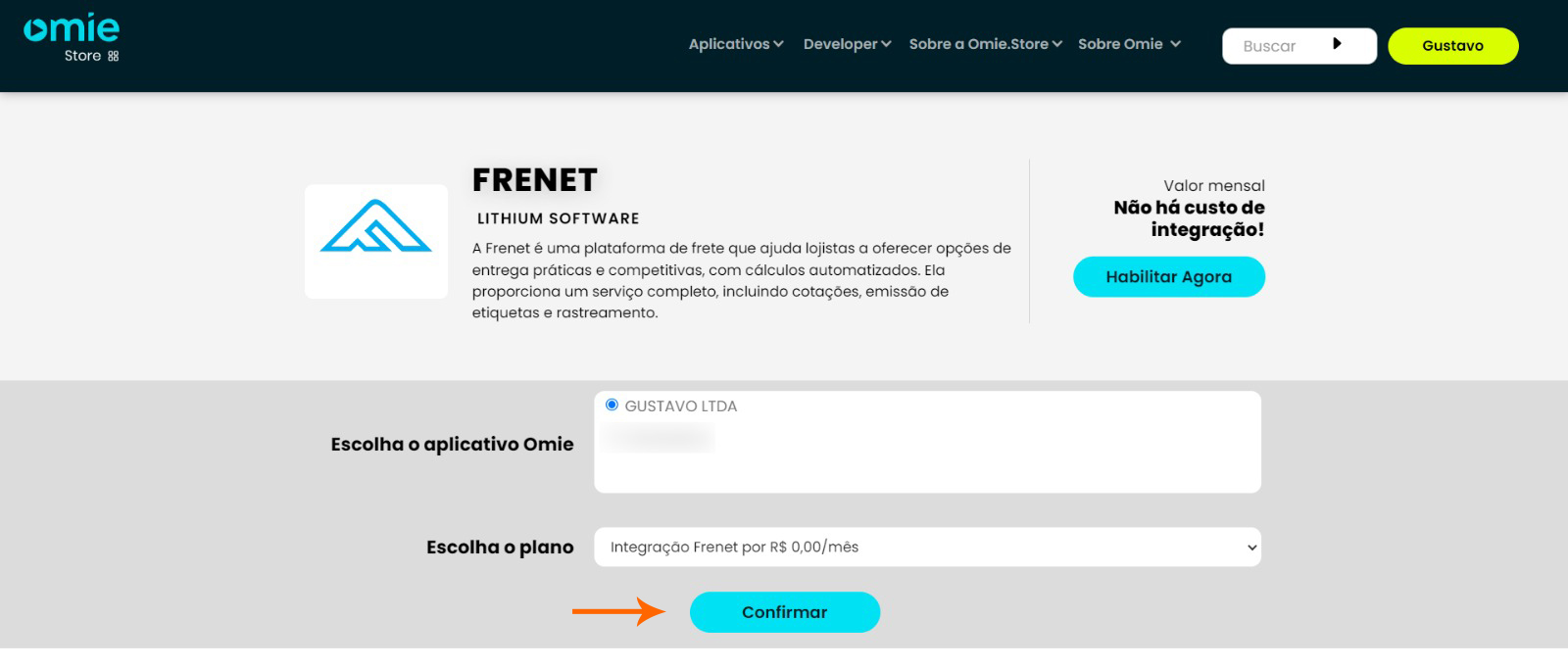Viewport: 1568px width, 667px height.
Task: Open the Aplicativos dropdown menu
Action: pos(734,43)
